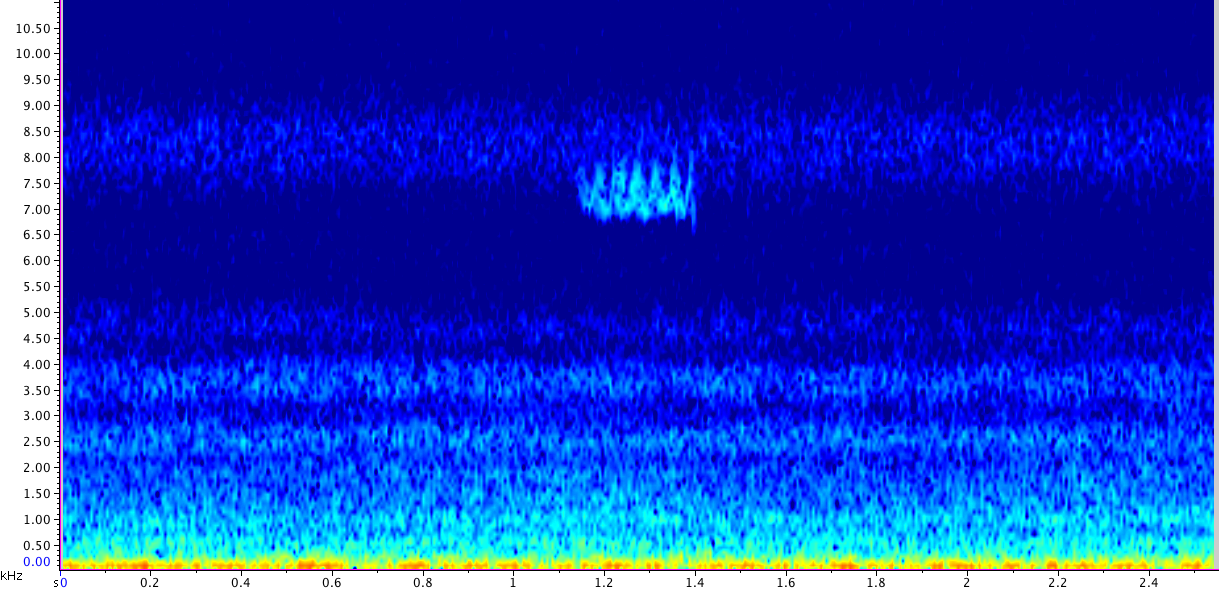The image size is (1219, 591).
Task: Click the 5.00 frequency axis label
Action: point(37,313)
